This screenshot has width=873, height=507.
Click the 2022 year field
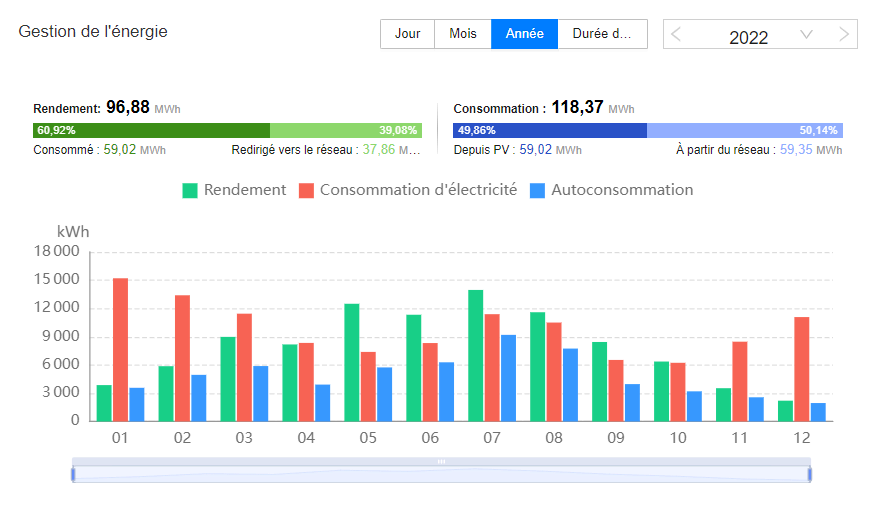click(748, 38)
